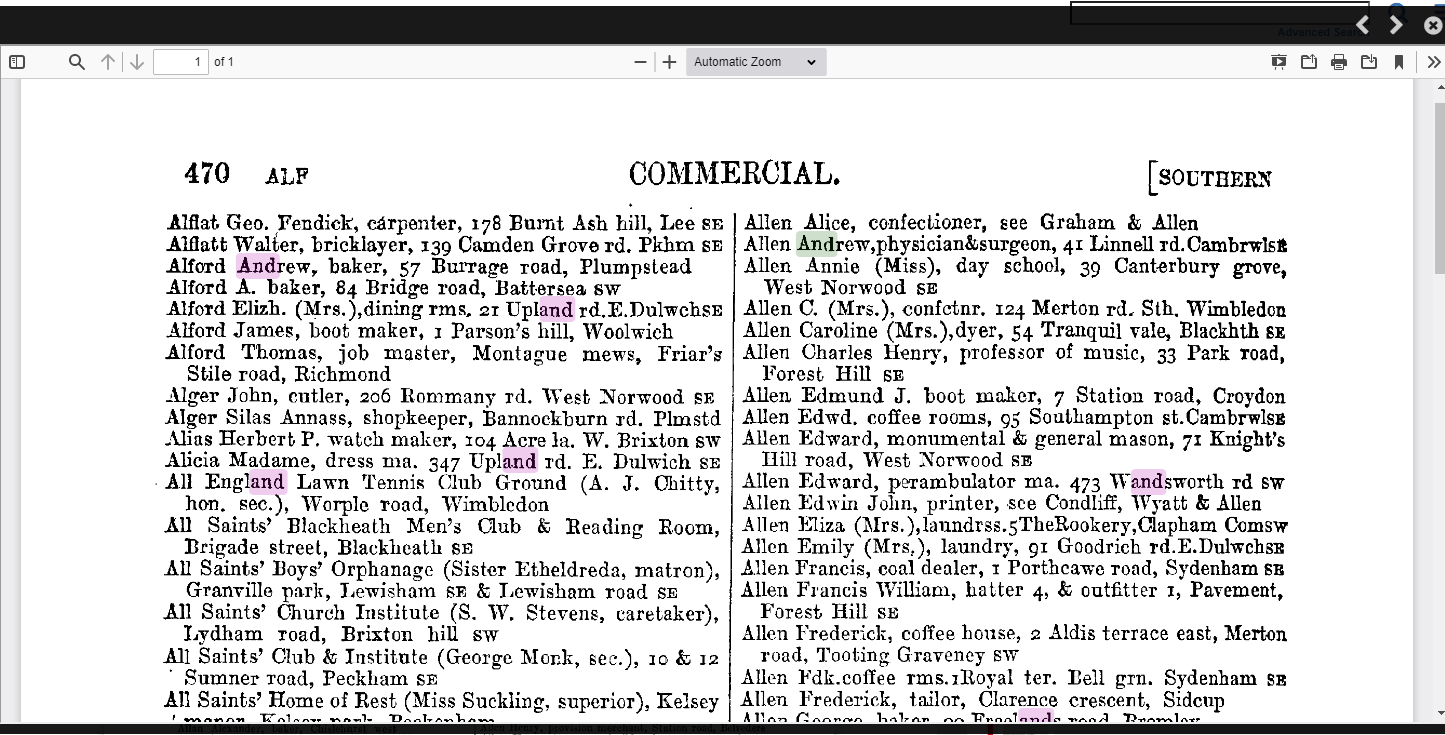Go to previous result with left chevron
Image resolution: width=1445 pixels, height=735 pixels.
[x=1363, y=25]
